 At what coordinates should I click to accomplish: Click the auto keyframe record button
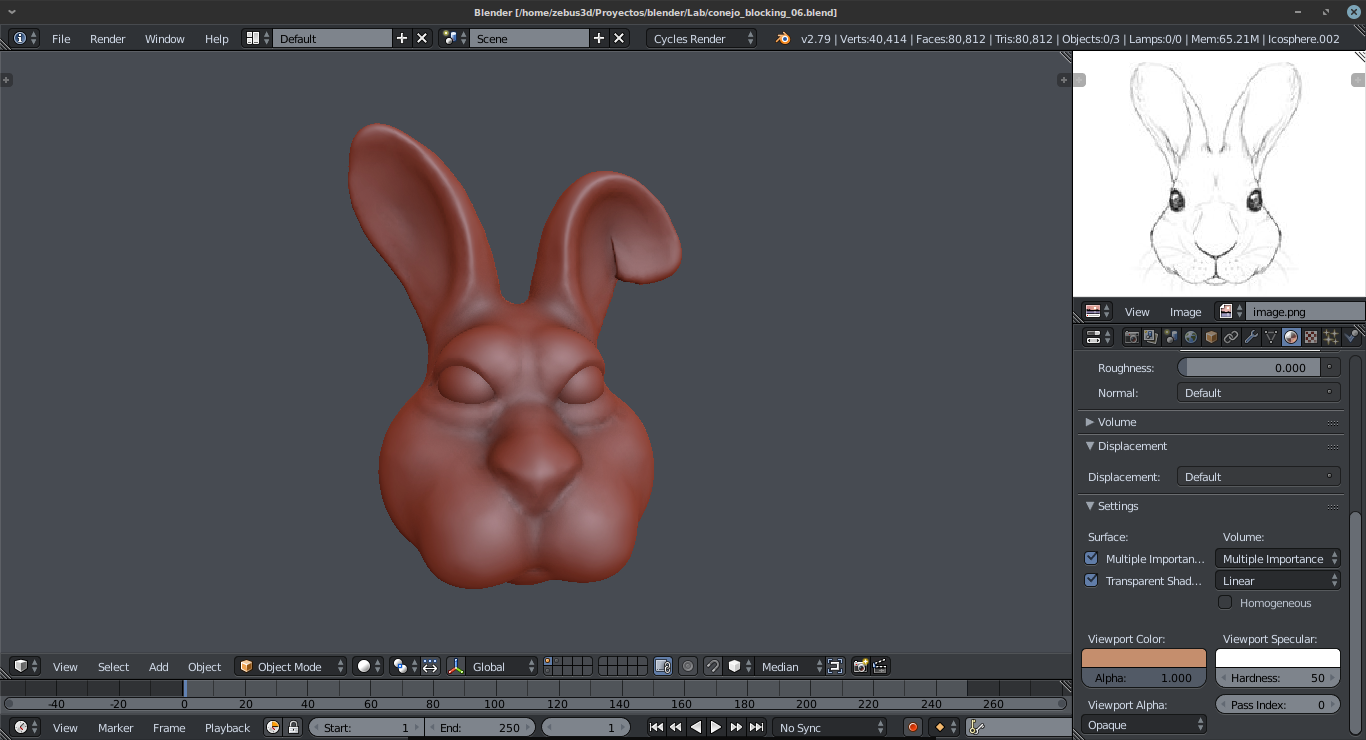[x=912, y=727]
